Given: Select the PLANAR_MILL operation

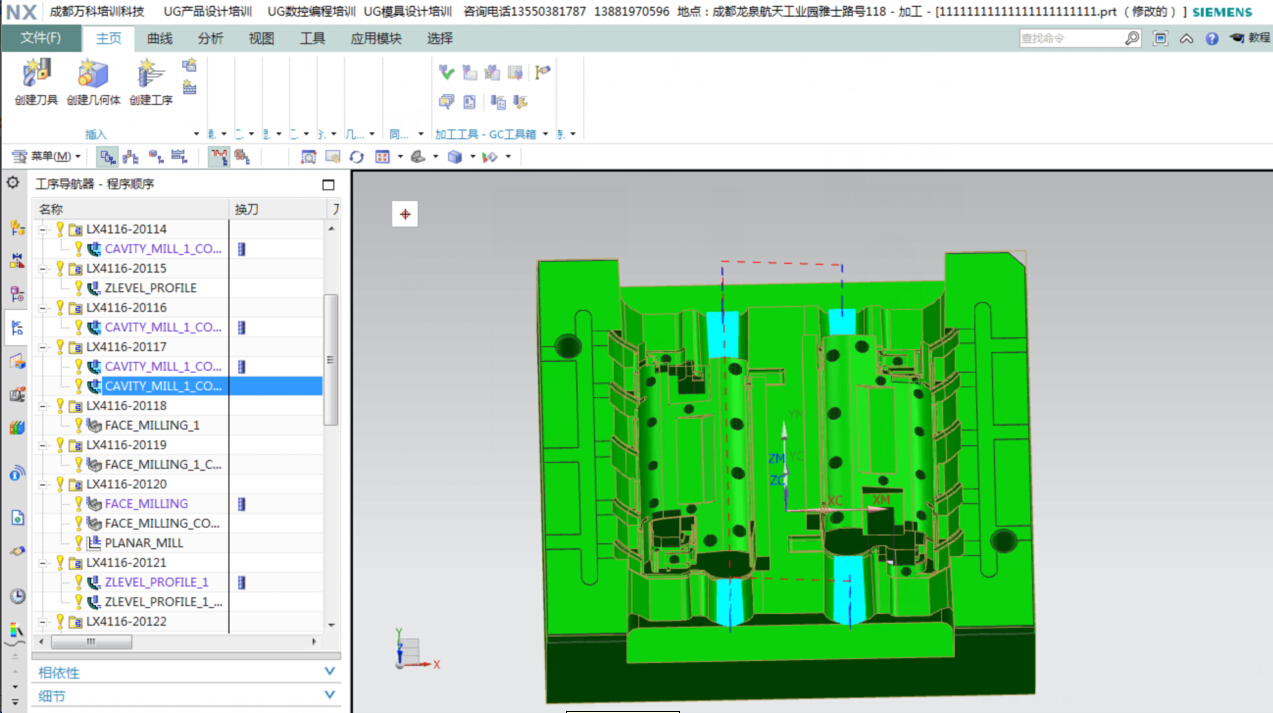Looking at the screenshot, I should coord(144,543).
